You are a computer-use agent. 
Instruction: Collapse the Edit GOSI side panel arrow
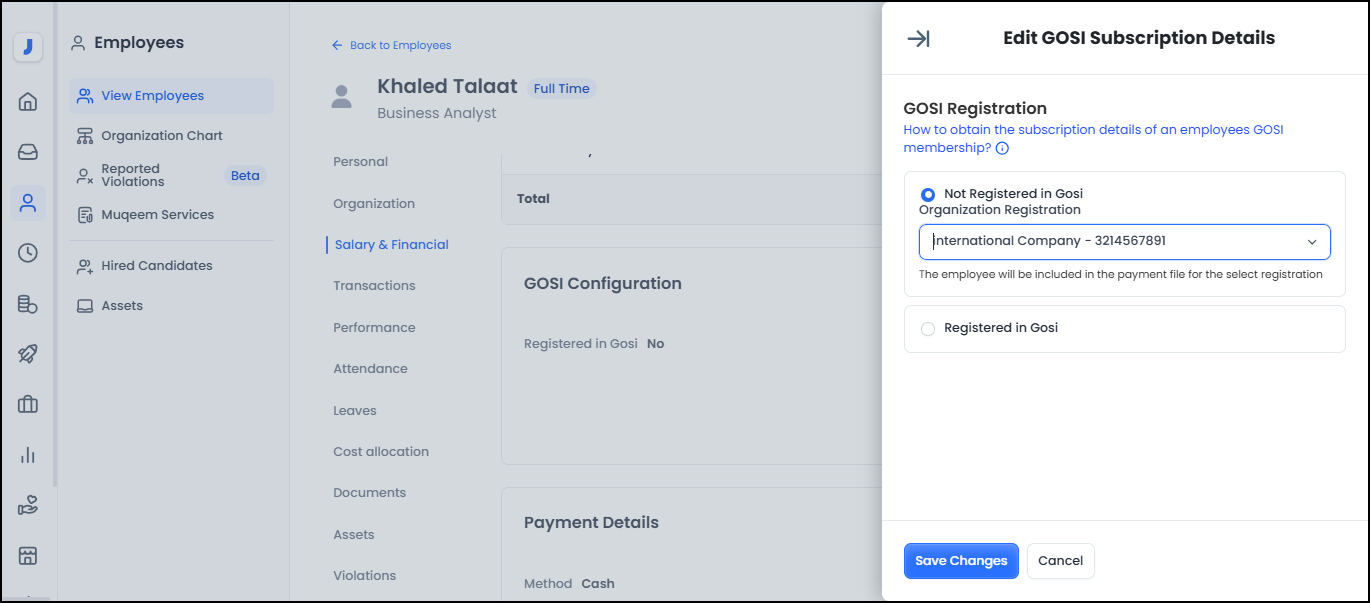[x=918, y=38]
